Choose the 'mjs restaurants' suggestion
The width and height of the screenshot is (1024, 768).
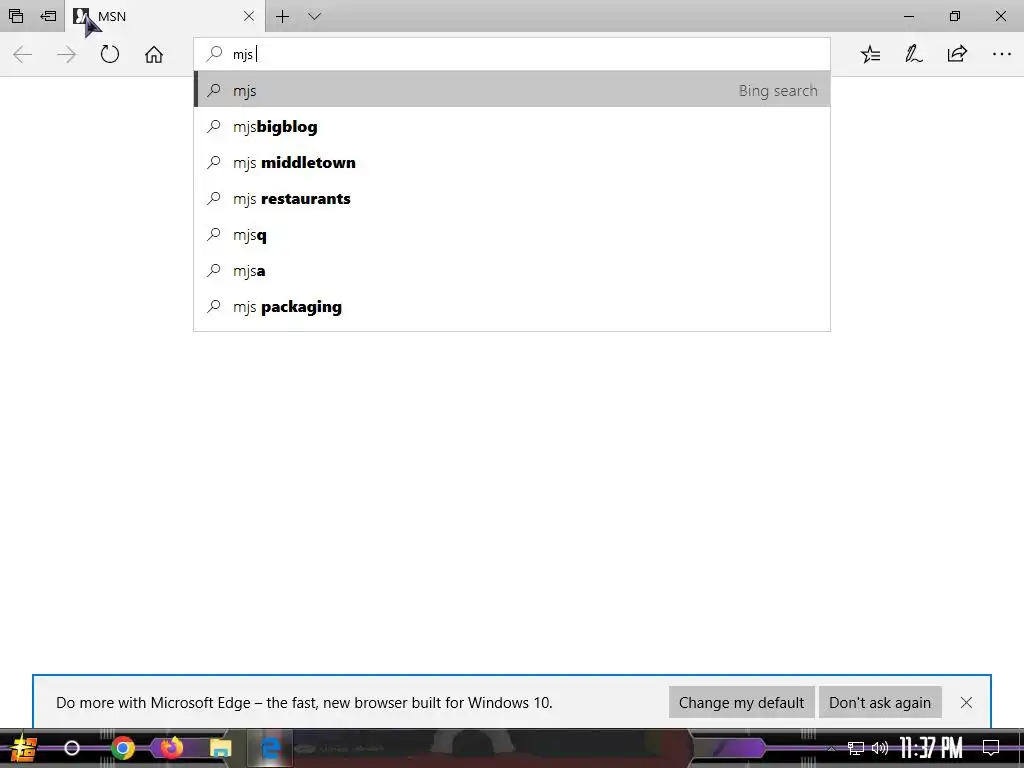pyautogui.click(x=512, y=199)
